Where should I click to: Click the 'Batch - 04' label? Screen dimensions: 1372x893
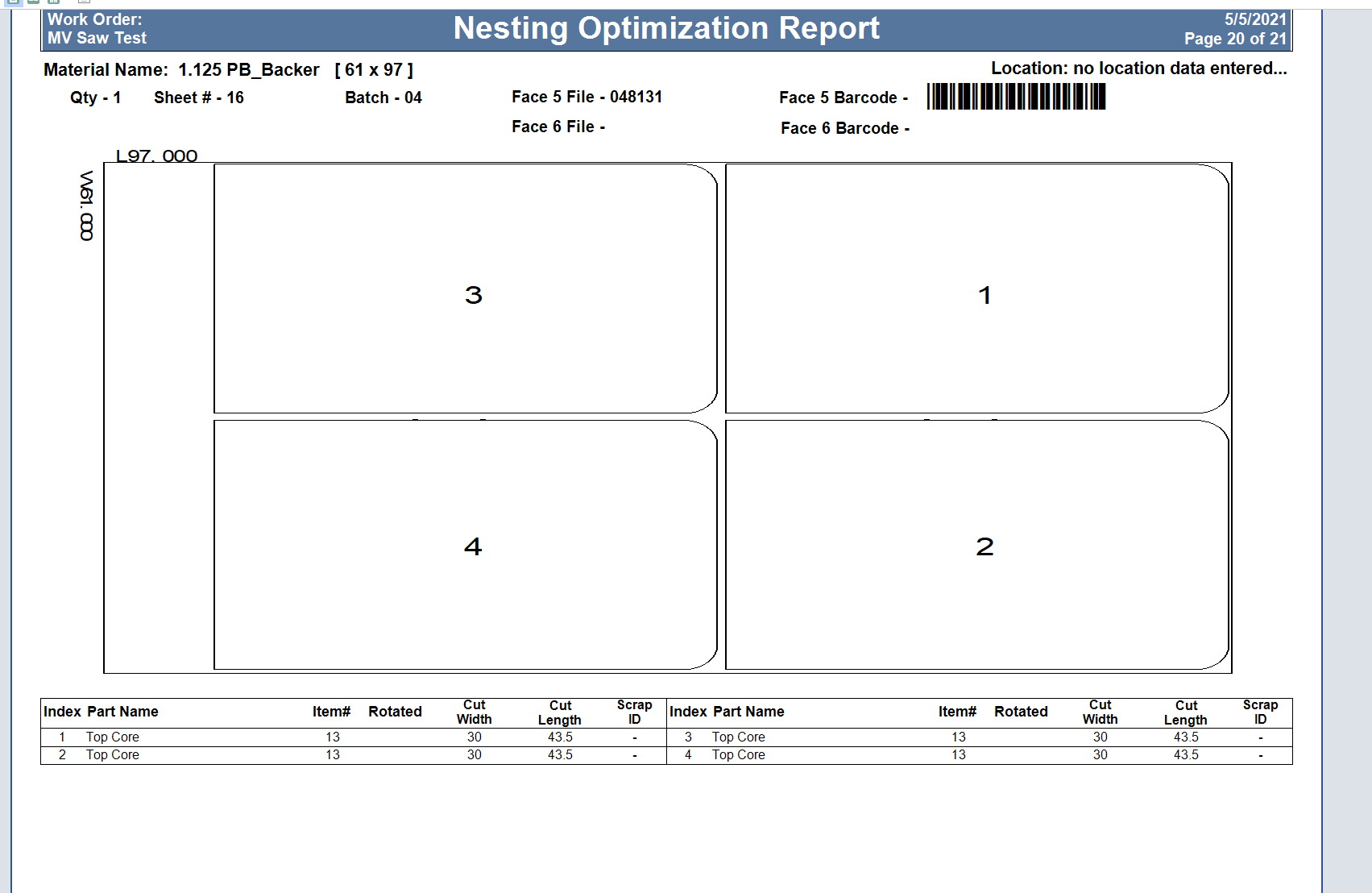point(383,98)
